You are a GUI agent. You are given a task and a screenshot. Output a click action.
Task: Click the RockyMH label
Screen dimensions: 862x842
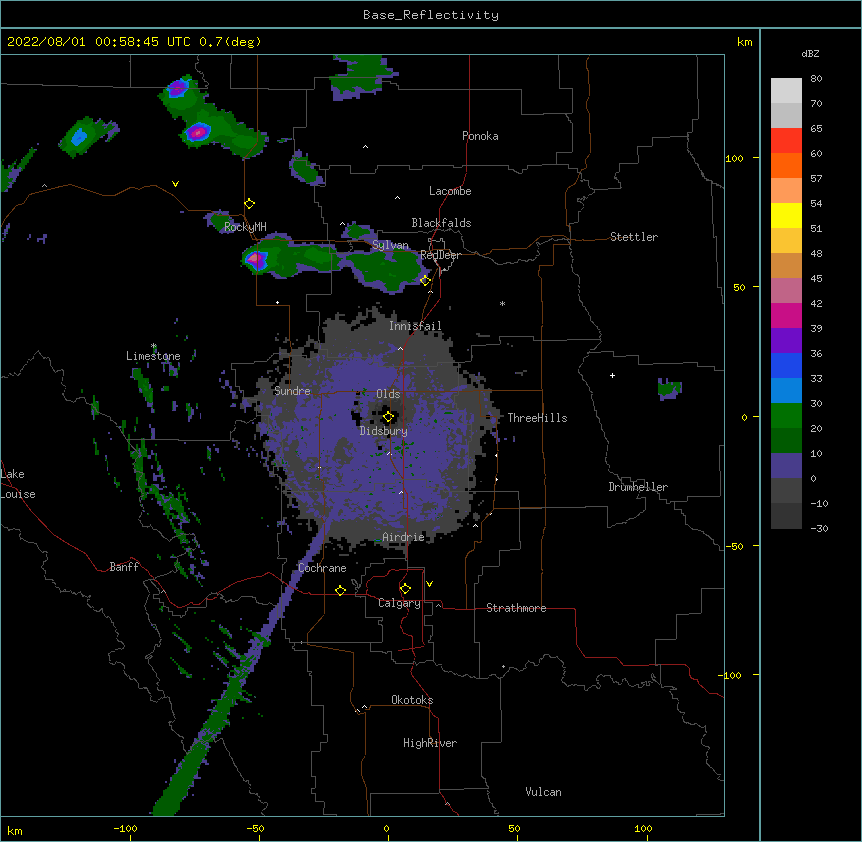point(245,226)
